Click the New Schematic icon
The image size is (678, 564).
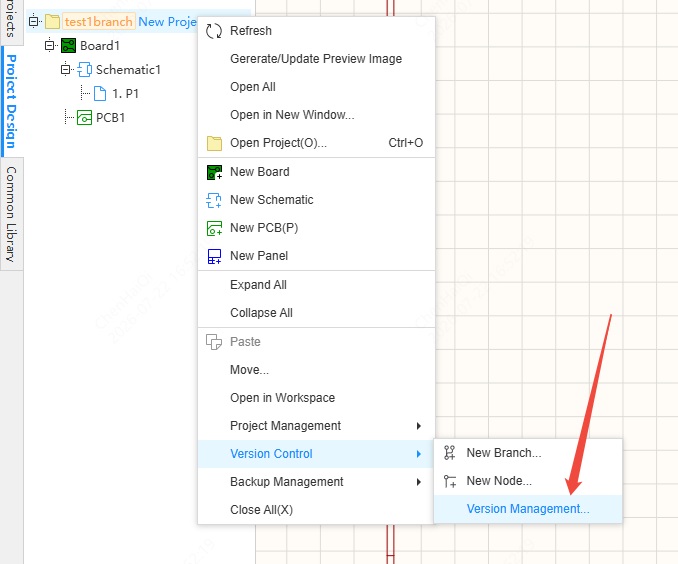tap(214, 200)
